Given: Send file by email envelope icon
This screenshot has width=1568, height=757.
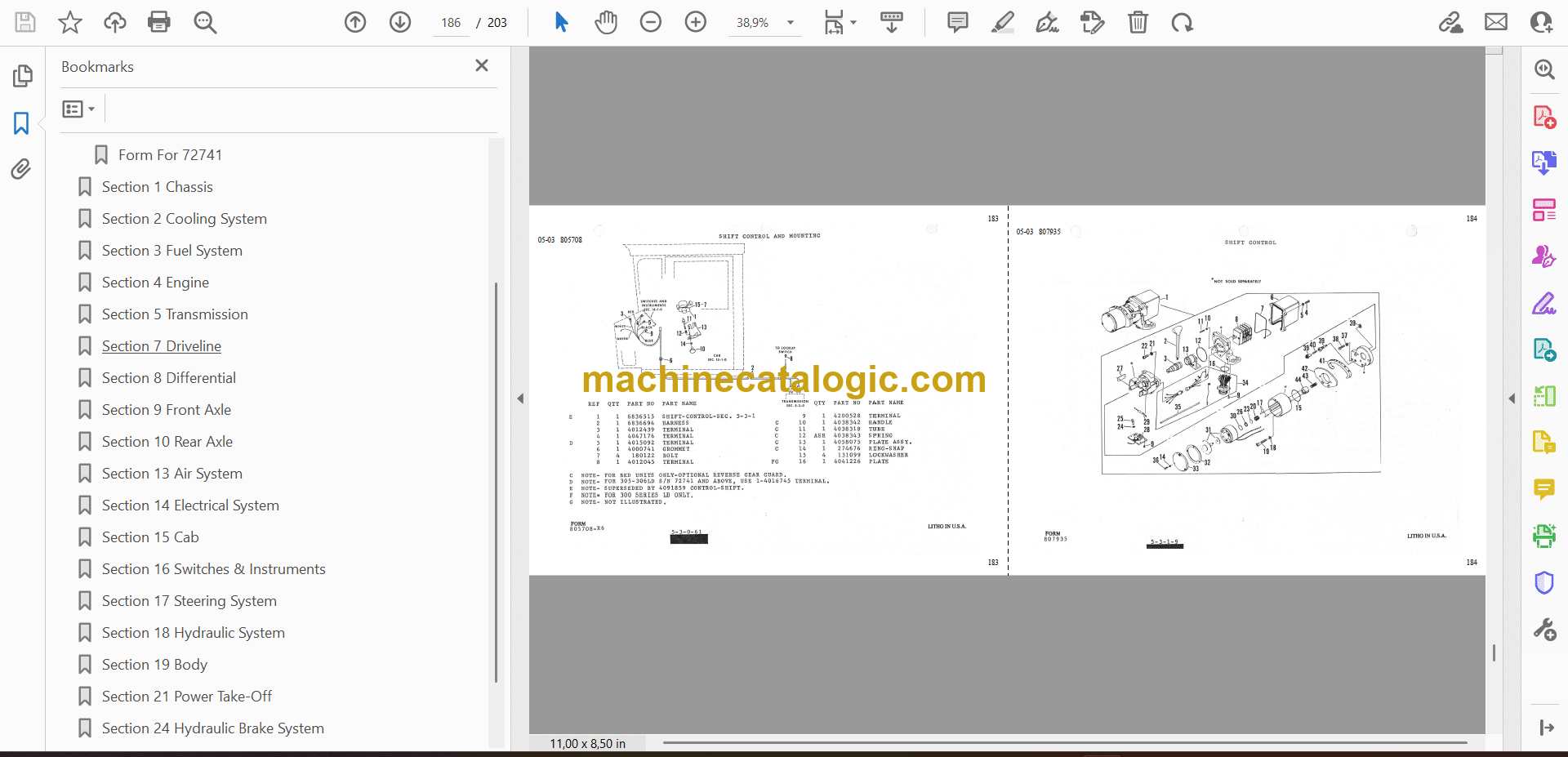Looking at the screenshot, I should (1496, 22).
